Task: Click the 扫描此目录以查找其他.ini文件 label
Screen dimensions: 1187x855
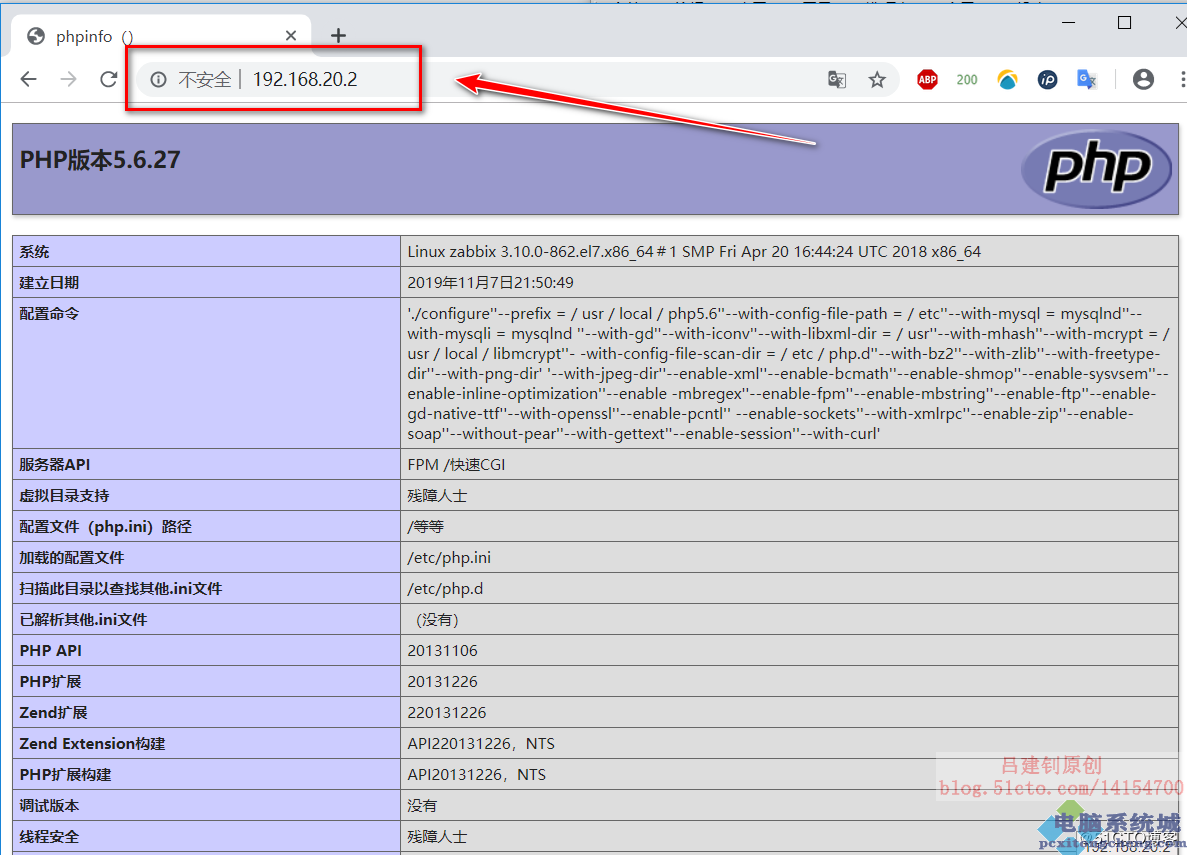Action: pyautogui.click(x=121, y=588)
